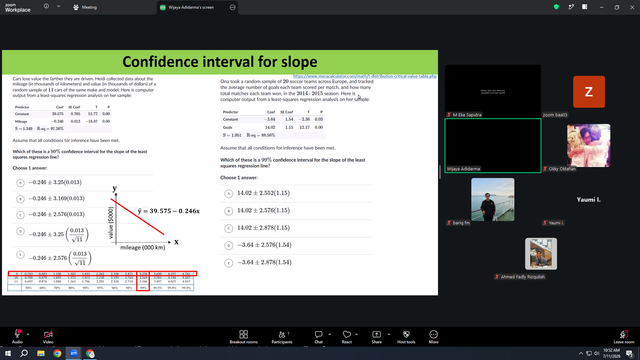Viewport: 640px width, 360px height.
Task: Click circle options icon on shared screen tab
Action: click(x=232, y=7)
